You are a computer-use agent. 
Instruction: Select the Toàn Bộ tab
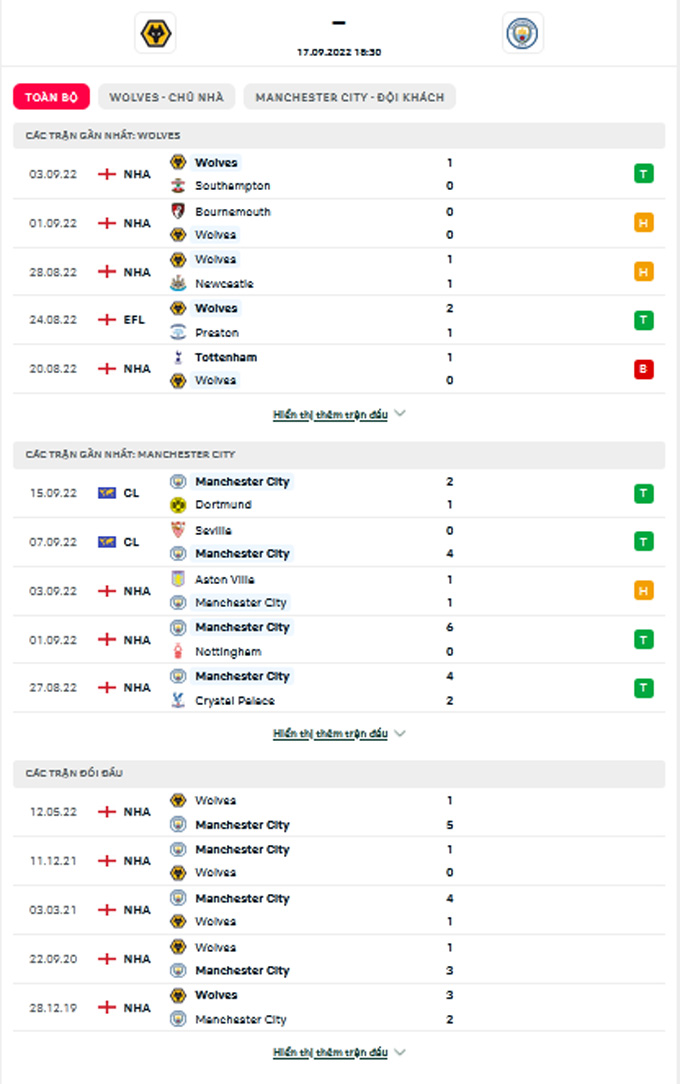[x=51, y=97]
